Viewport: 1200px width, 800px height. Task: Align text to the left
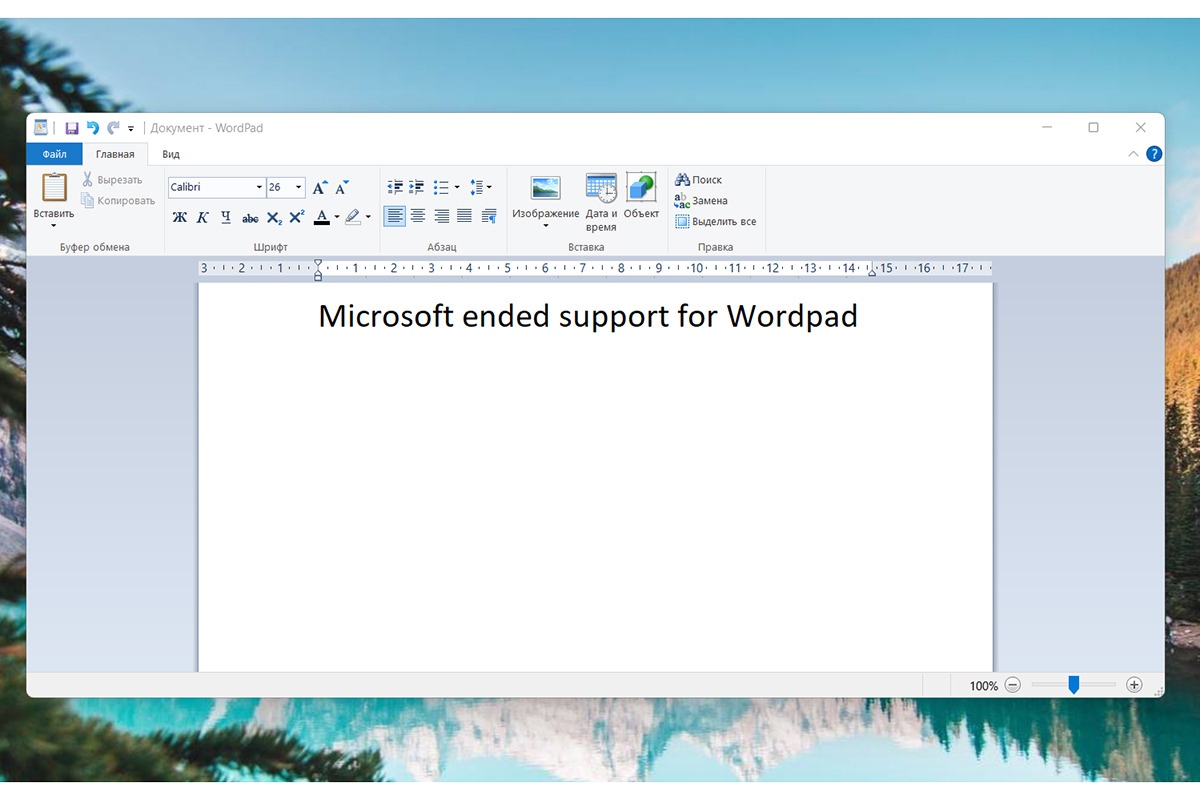coord(395,216)
